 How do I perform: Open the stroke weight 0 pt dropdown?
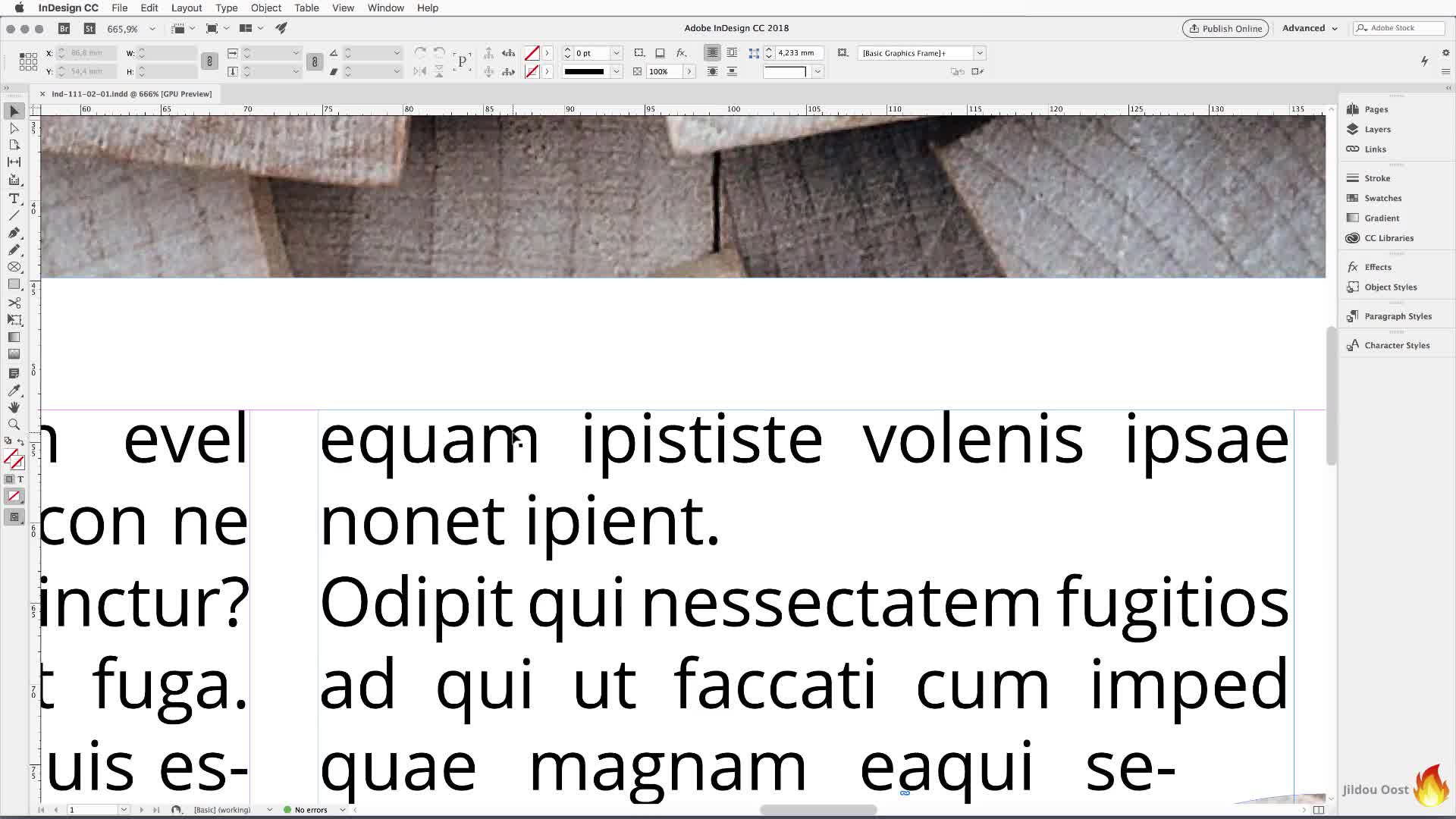[x=617, y=53]
